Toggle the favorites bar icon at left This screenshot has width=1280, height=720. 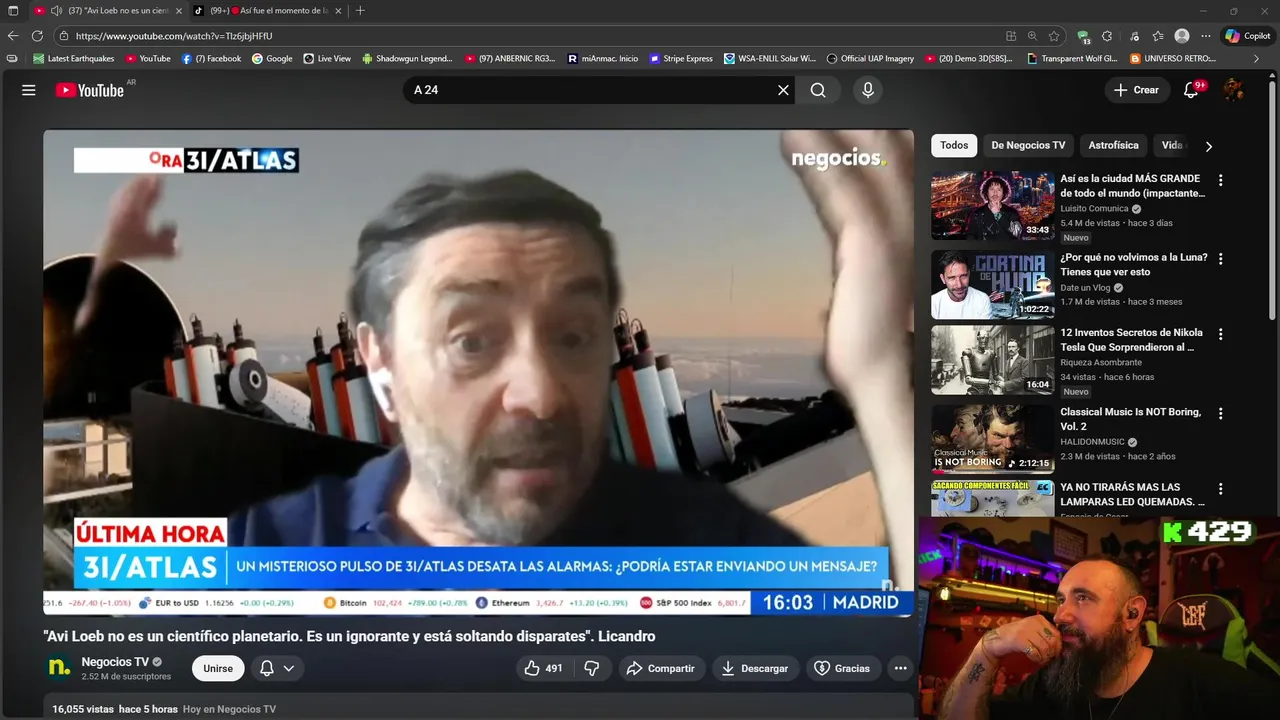pyautogui.click(x=12, y=59)
